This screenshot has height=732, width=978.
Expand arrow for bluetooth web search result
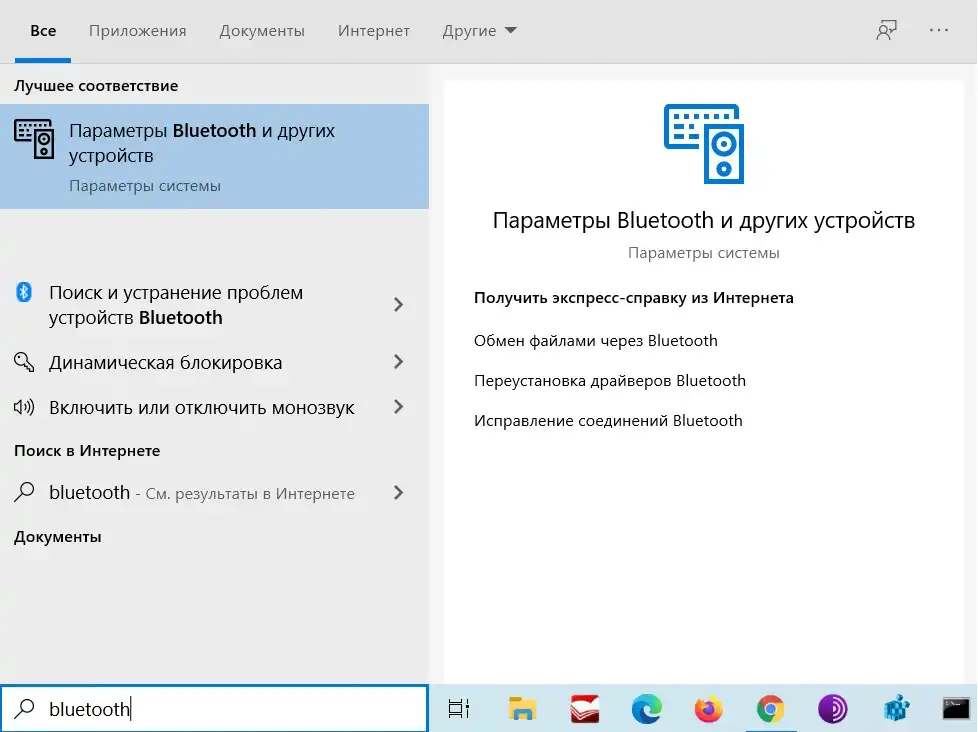pos(398,493)
